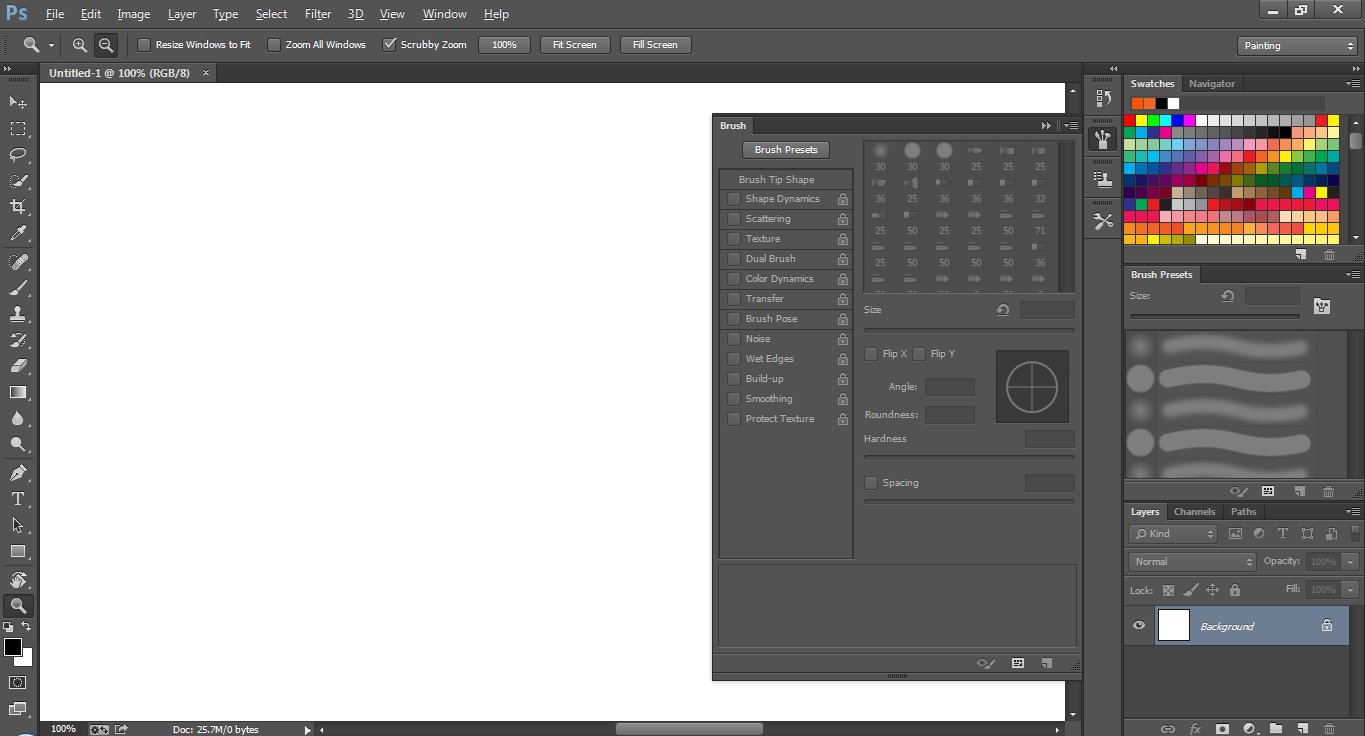Enable Resize Windows to Fit checkbox

pyautogui.click(x=144, y=45)
